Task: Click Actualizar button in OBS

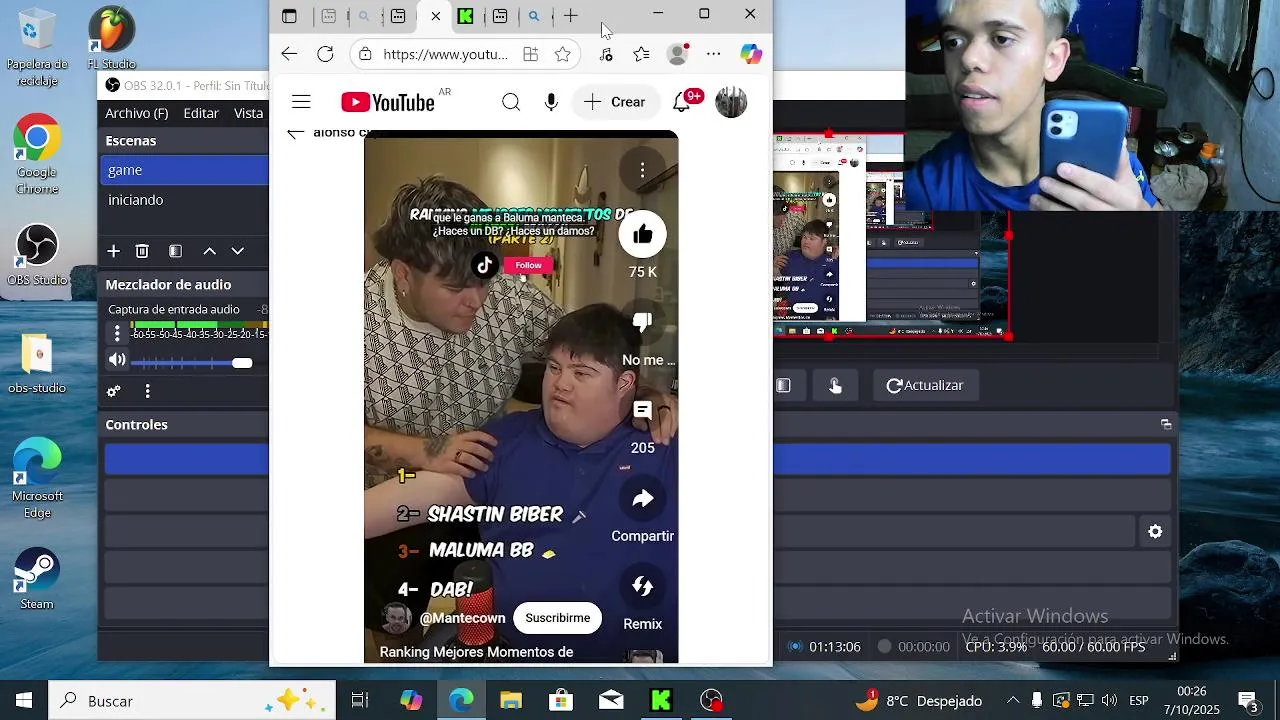Action: pyautogui.click(x=925, y=385)
